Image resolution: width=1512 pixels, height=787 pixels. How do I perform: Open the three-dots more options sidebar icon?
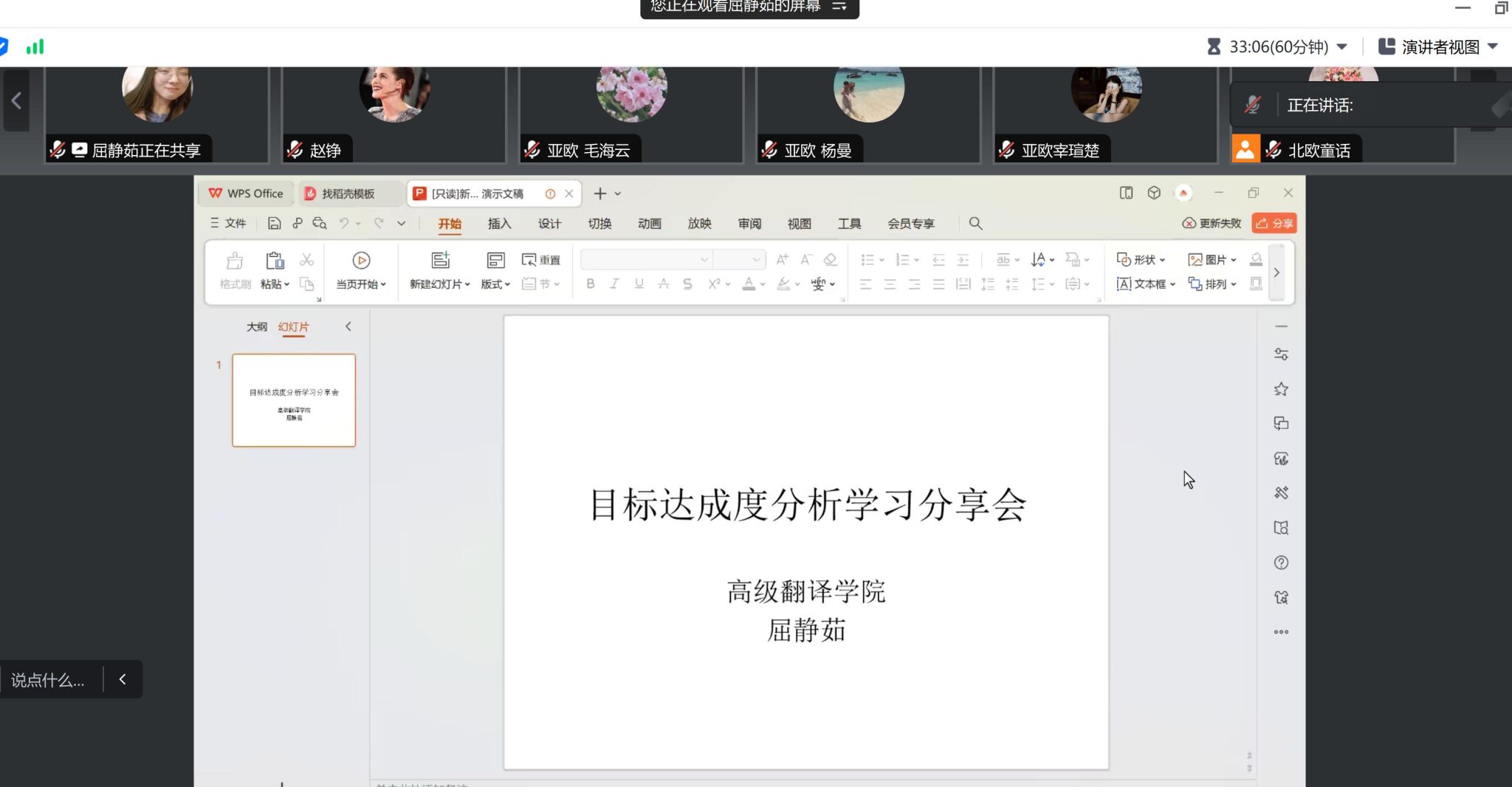1281,632
